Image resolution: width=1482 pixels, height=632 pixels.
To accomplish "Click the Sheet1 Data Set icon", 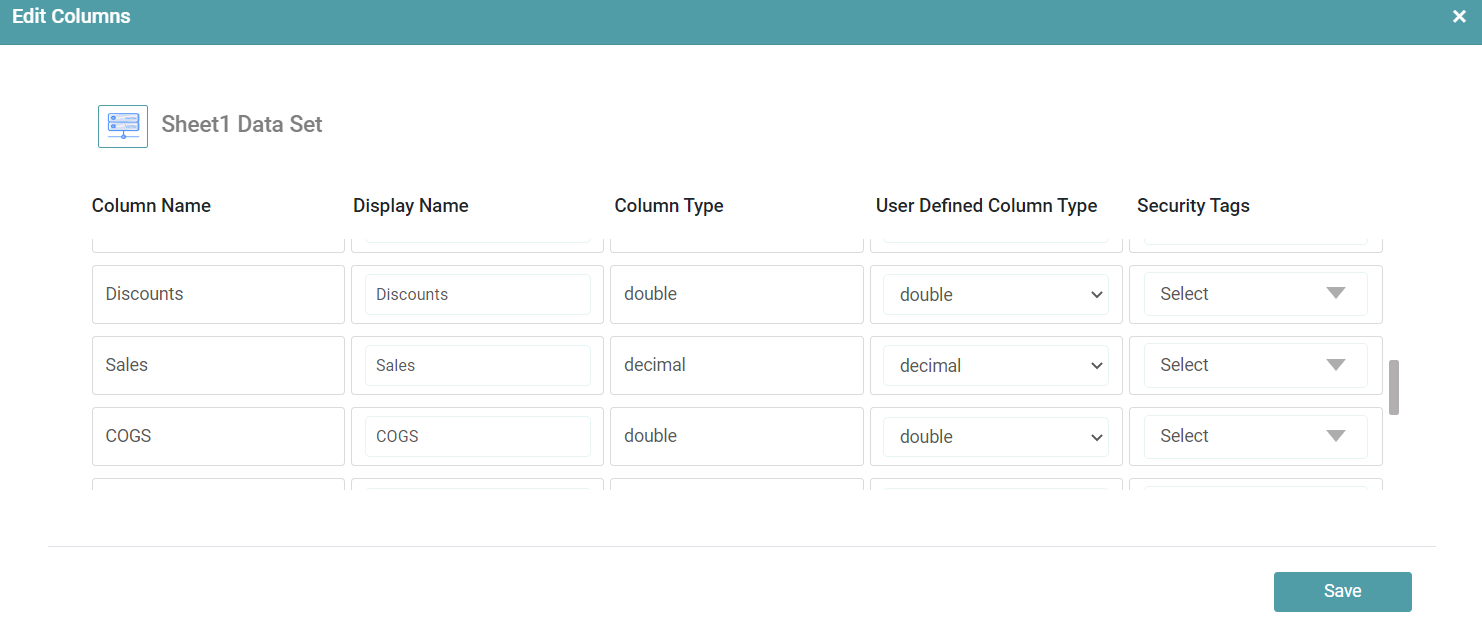I will click(123, 126).
